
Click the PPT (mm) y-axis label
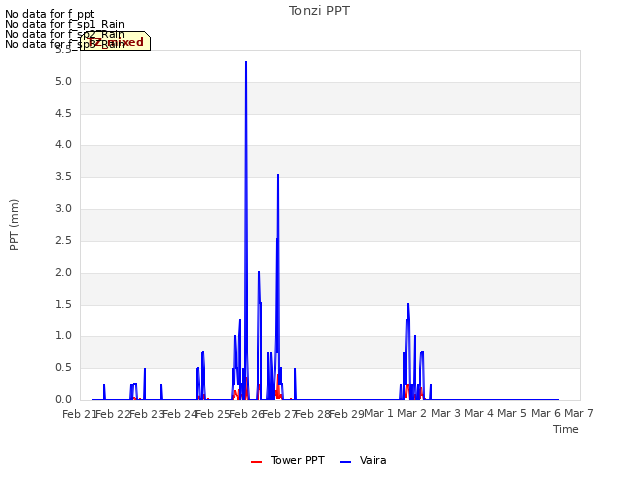pos(14,224)
